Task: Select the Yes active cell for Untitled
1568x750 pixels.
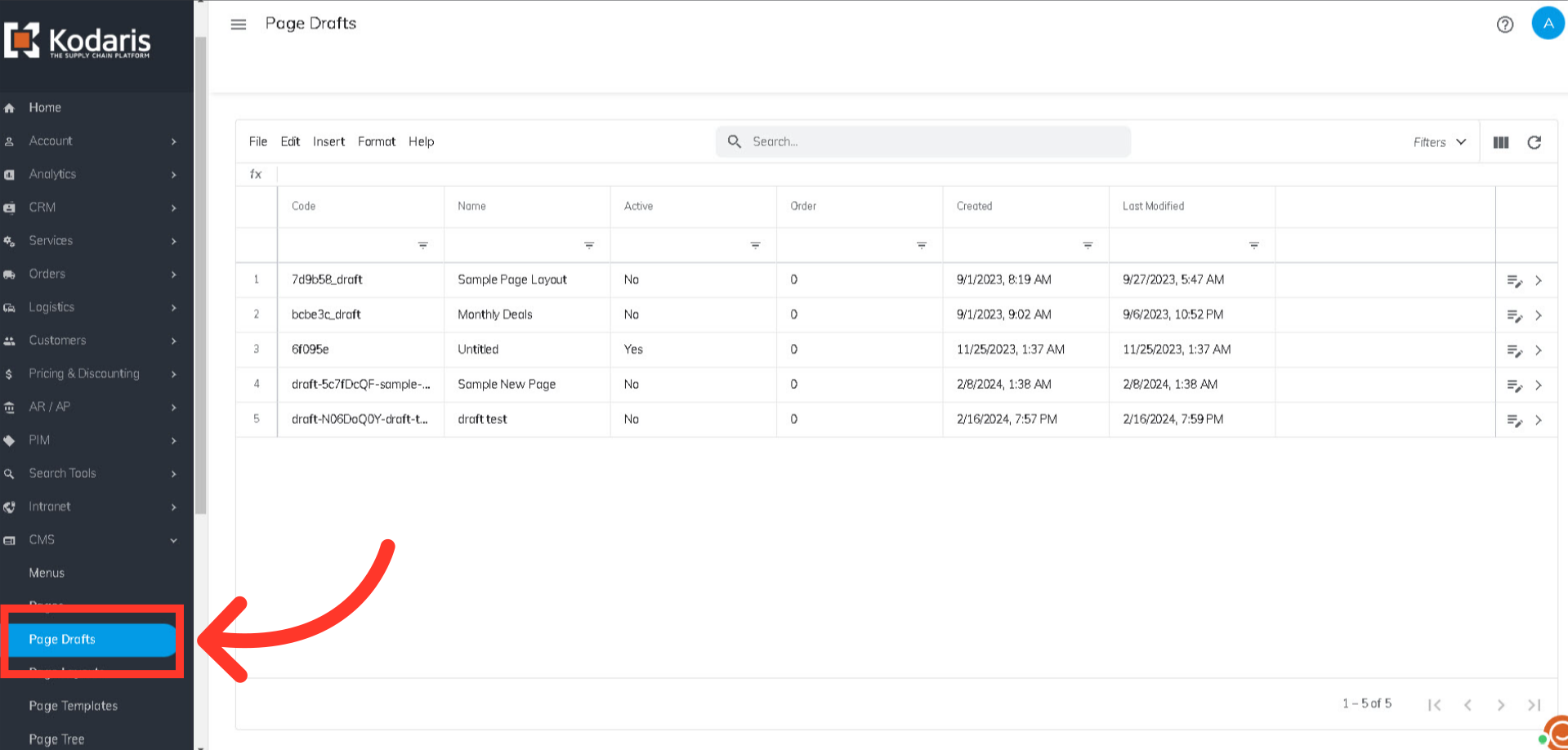Action: (x=693, y=350)
